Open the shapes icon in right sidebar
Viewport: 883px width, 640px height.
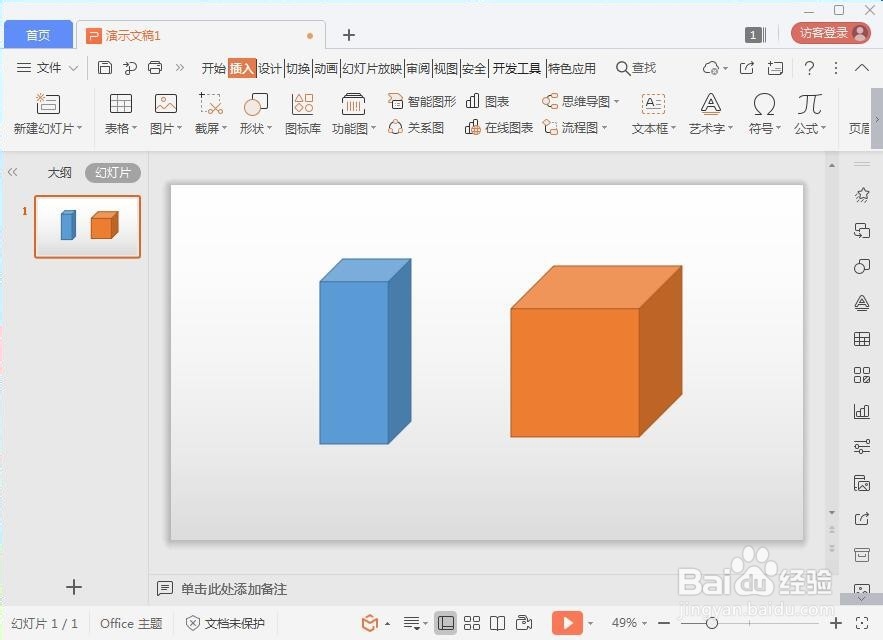862,266
